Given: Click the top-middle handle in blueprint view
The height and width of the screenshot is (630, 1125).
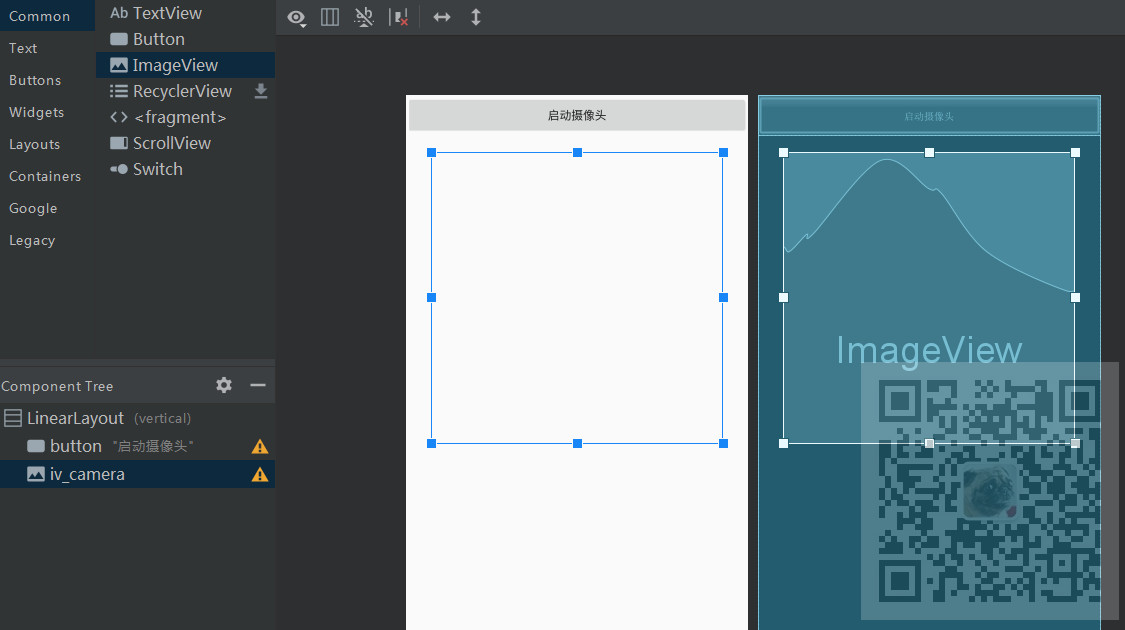Looking at the screenshot, I should (x=929, y=152).
